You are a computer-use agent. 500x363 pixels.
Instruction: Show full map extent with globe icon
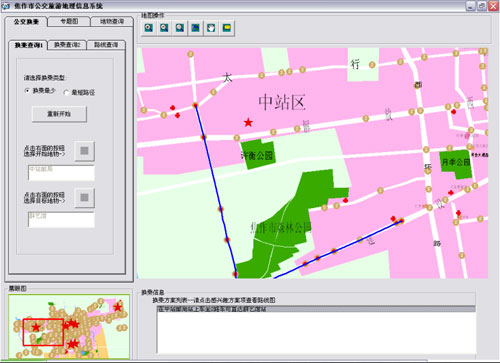click(195, 28)
